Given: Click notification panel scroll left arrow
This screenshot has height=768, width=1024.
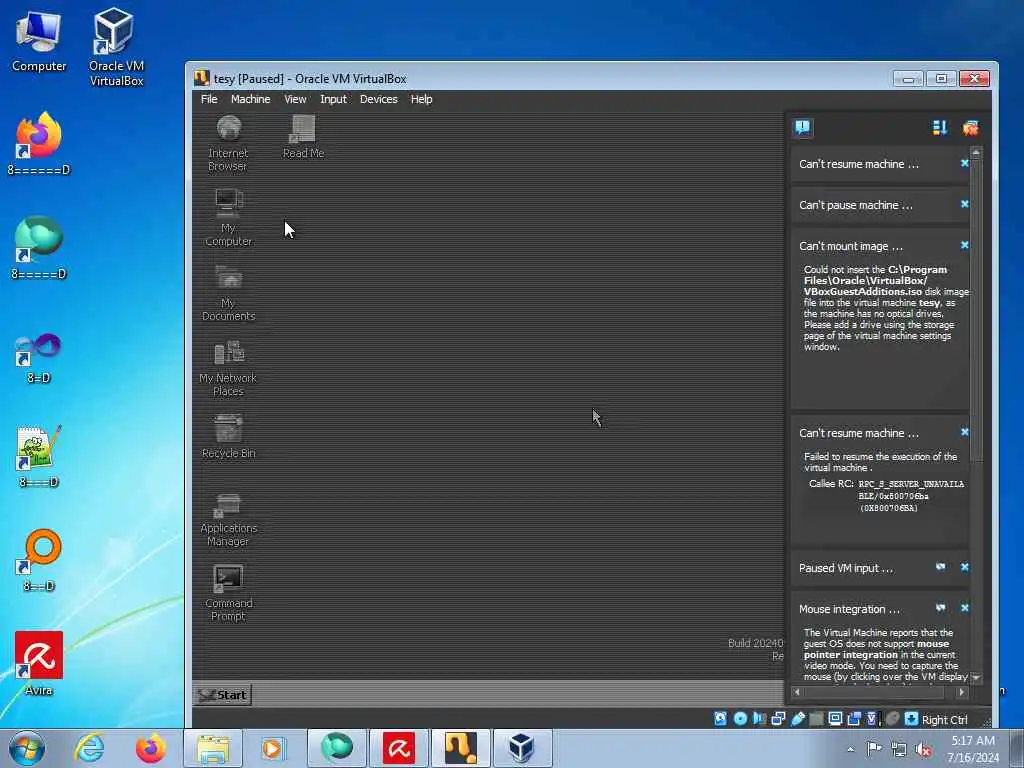Looking at the screenshot, I should point(797,692).
